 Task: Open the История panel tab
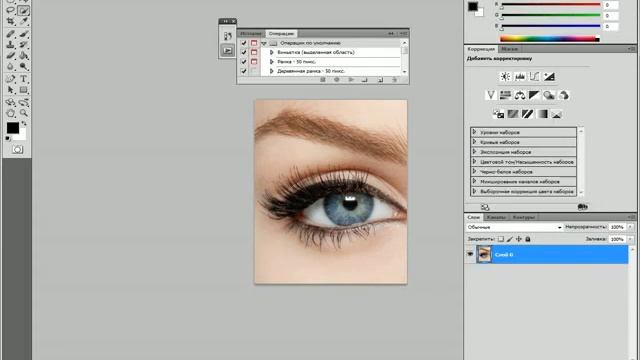click(x=251, y=33)
